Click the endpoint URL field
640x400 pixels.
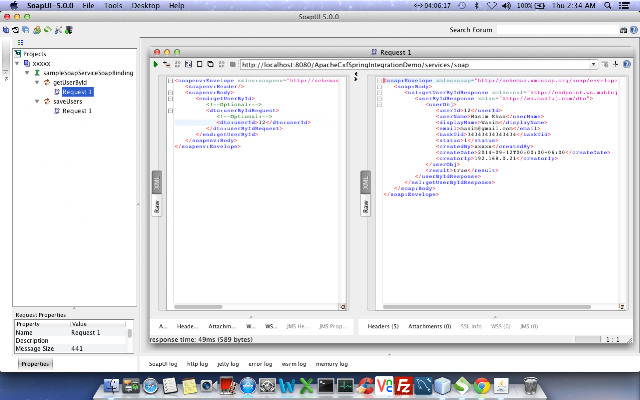click(x=415, y=64)
